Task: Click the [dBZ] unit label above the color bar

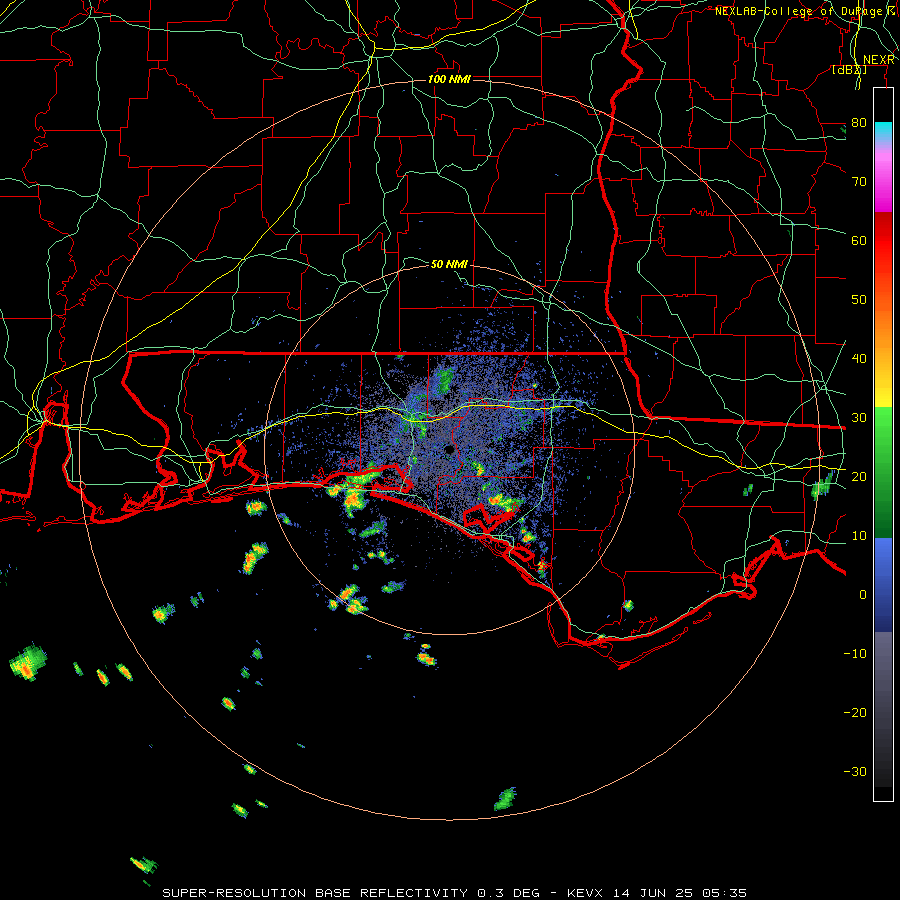Action: (x=849, y=69)
